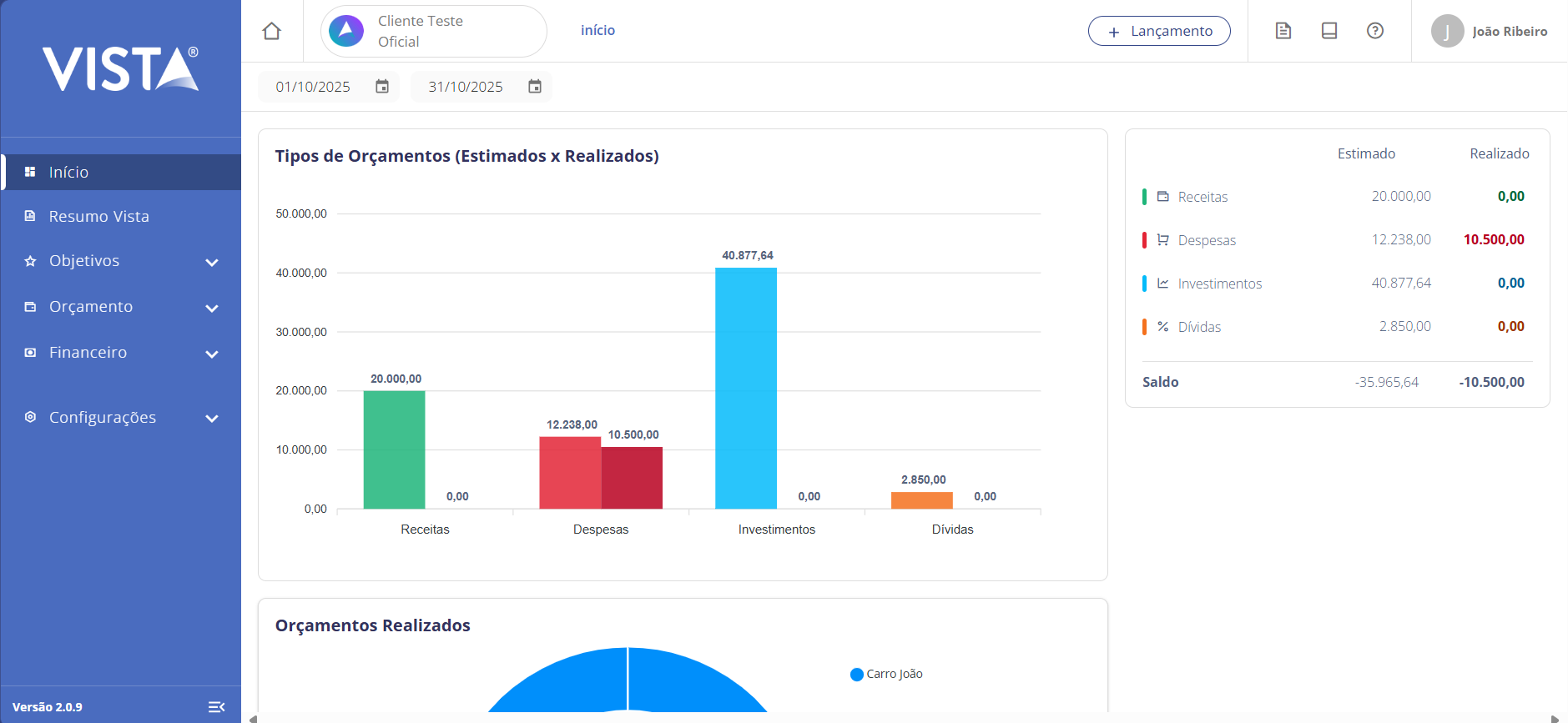Toggle the Carro João legend item
The image size is (1568, 723).
click(886, 674)
